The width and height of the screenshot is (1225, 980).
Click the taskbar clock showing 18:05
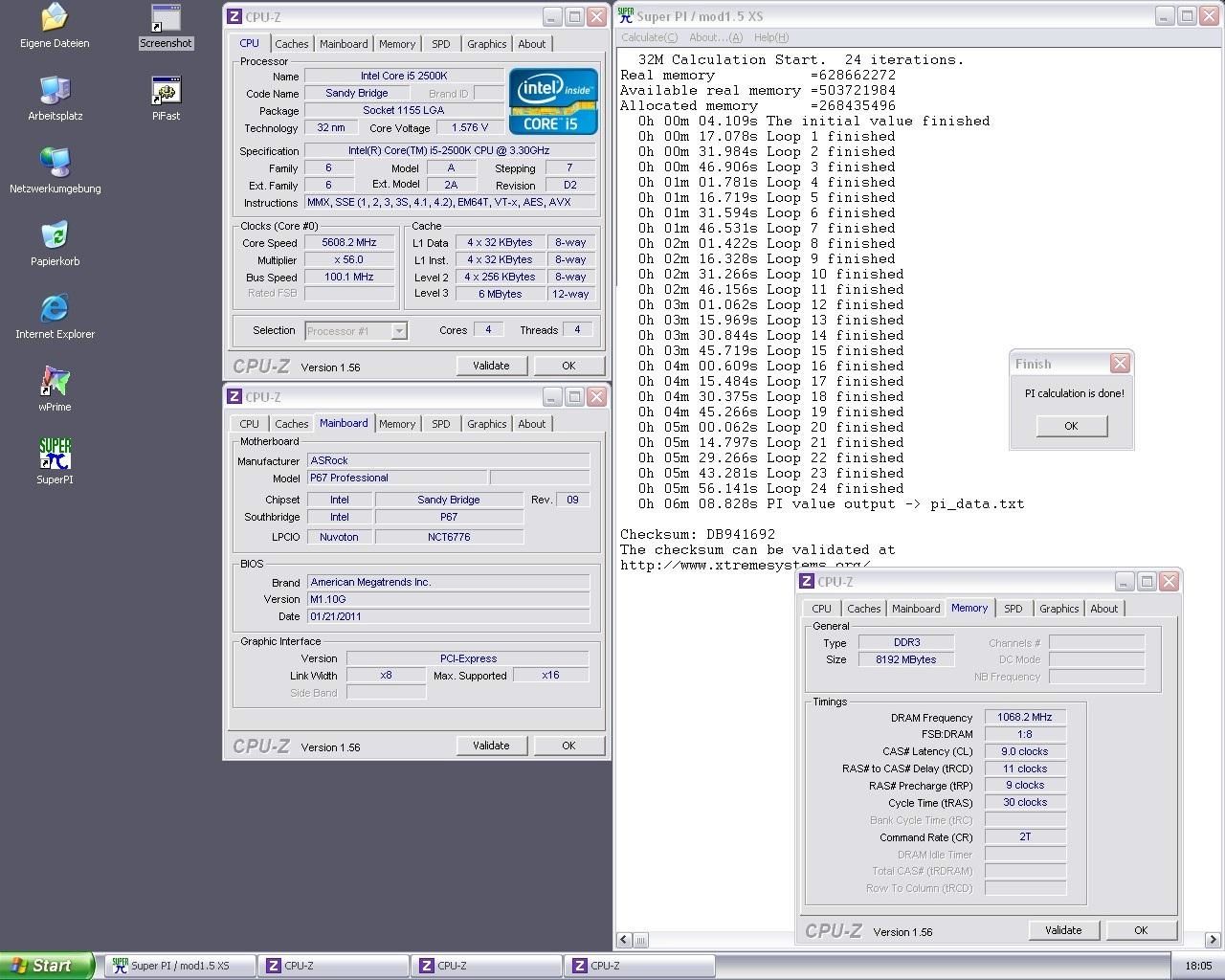(x=1198, y=966)
